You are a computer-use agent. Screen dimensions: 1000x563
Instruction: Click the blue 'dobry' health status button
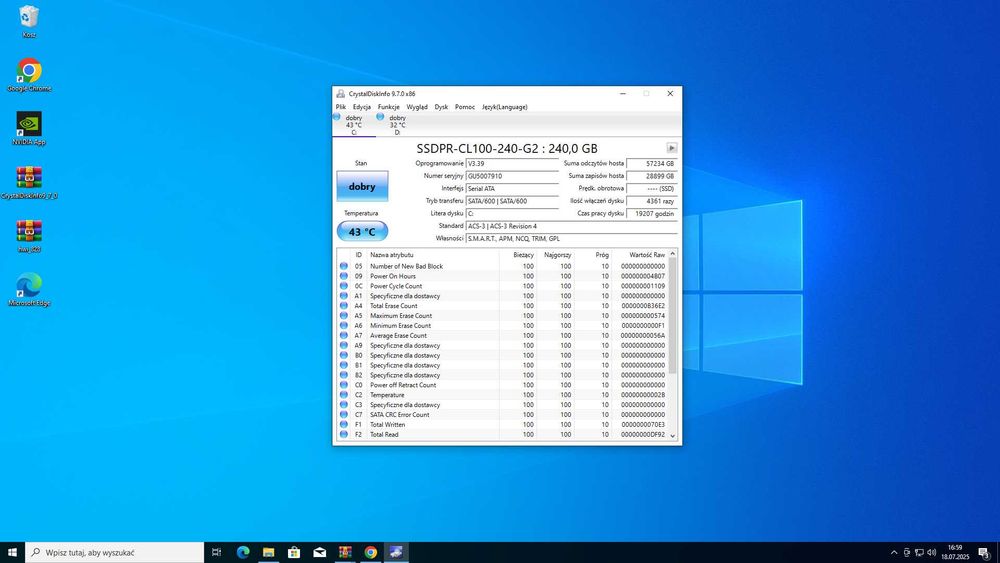tap(362, 186)
